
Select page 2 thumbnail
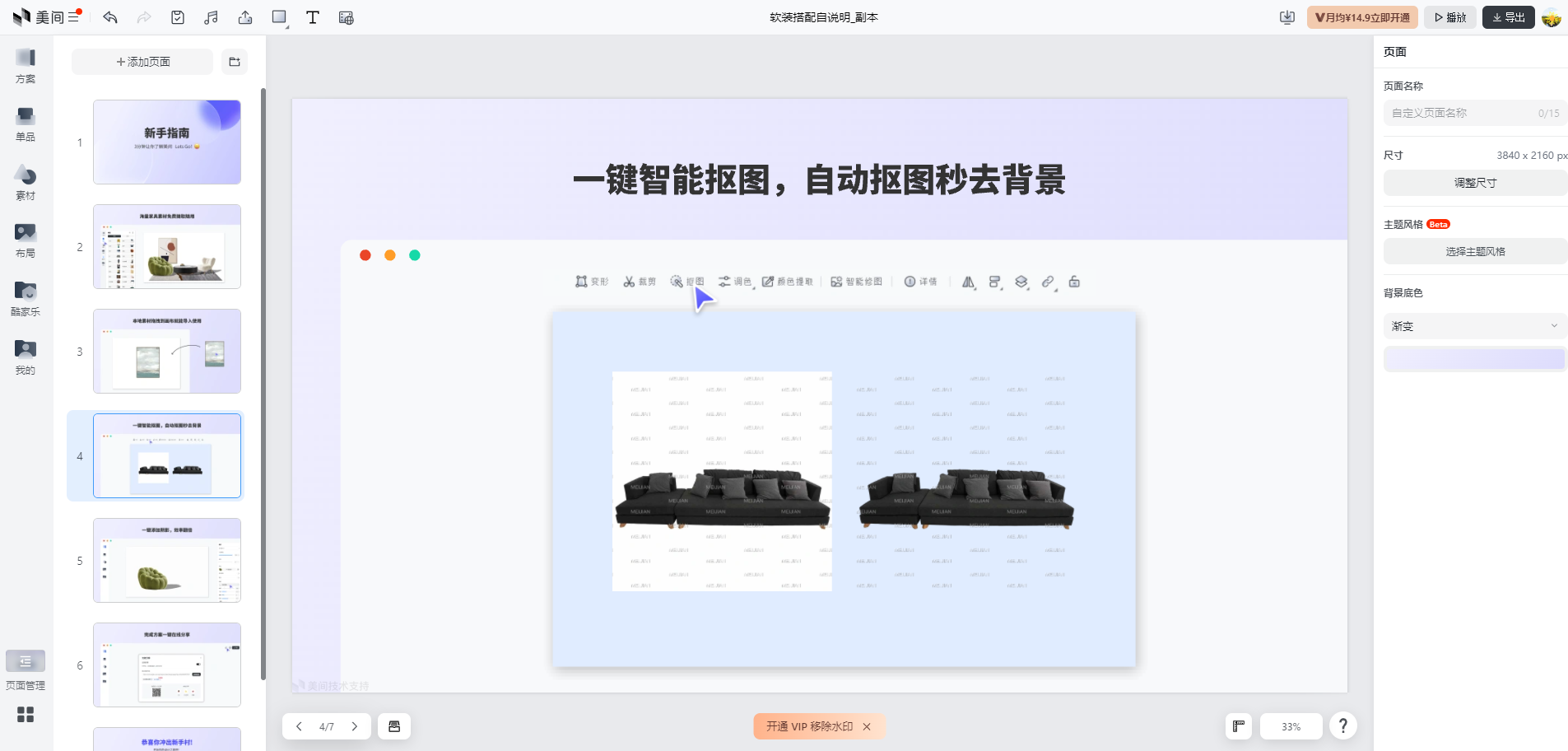167,247
